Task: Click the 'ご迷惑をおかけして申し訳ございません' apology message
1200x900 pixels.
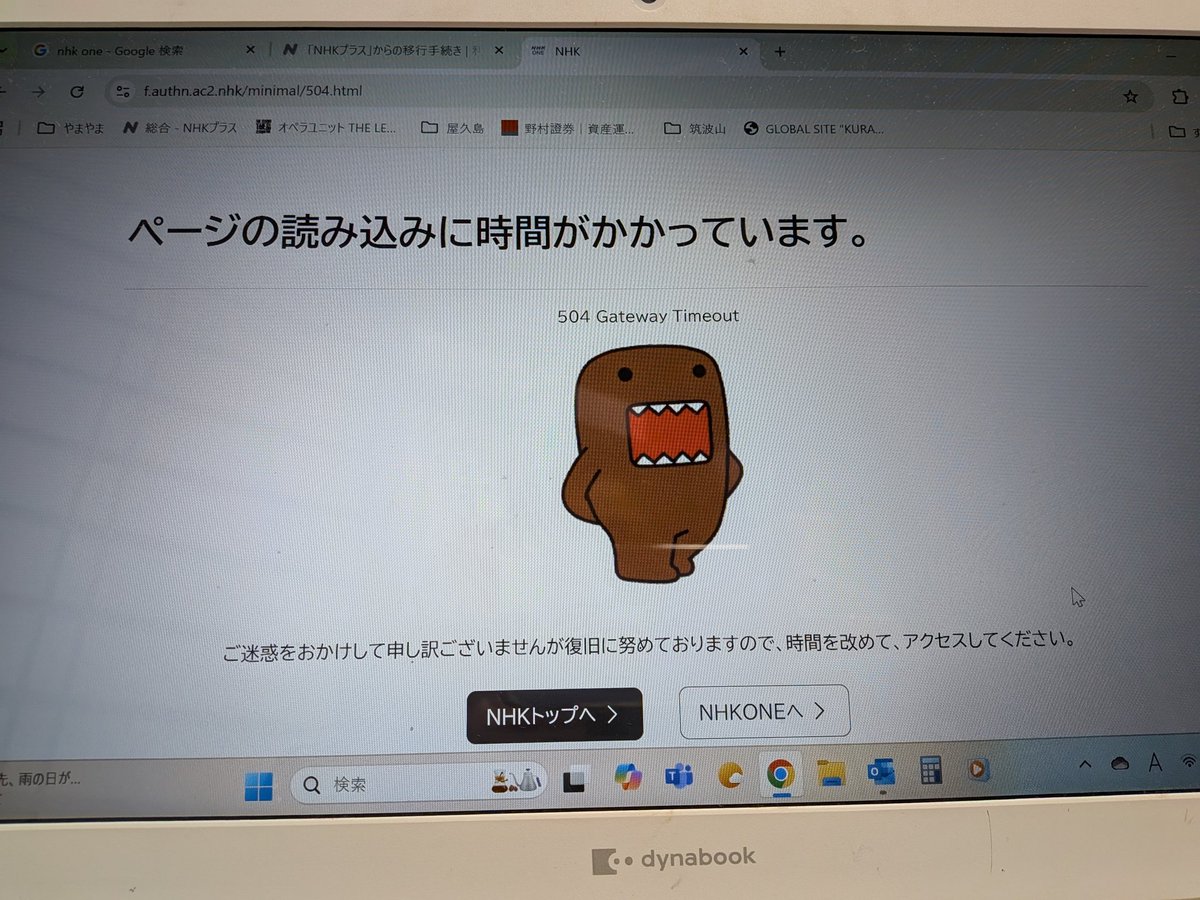Action: pos(650,646)
